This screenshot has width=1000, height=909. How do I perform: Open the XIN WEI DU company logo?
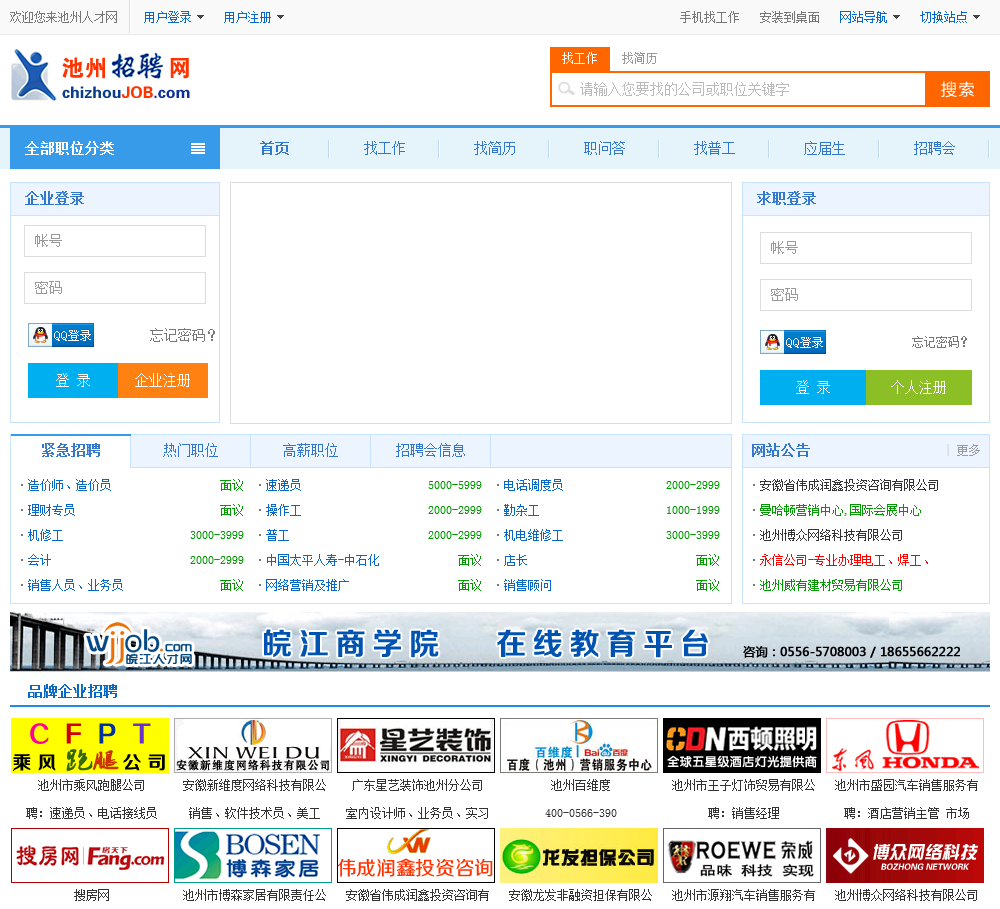click(253, 745)
